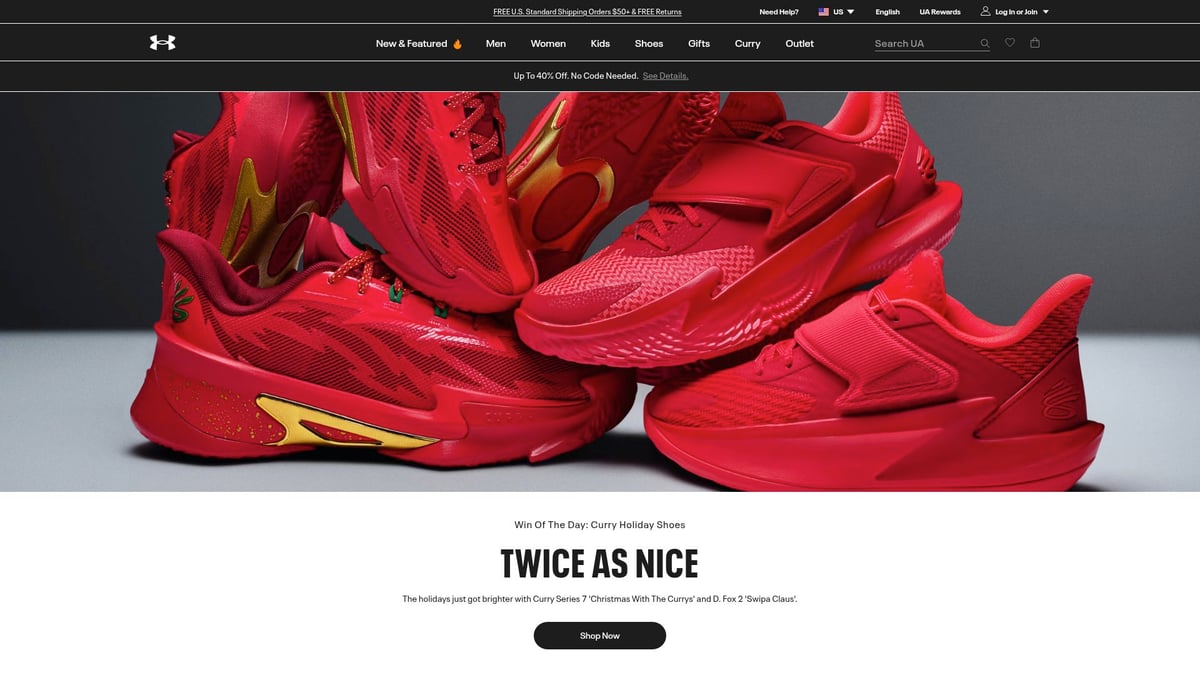Open the wishlist heart icon
The height and width of the screenshot is (675, 1200).
[x=1010, y=43]
